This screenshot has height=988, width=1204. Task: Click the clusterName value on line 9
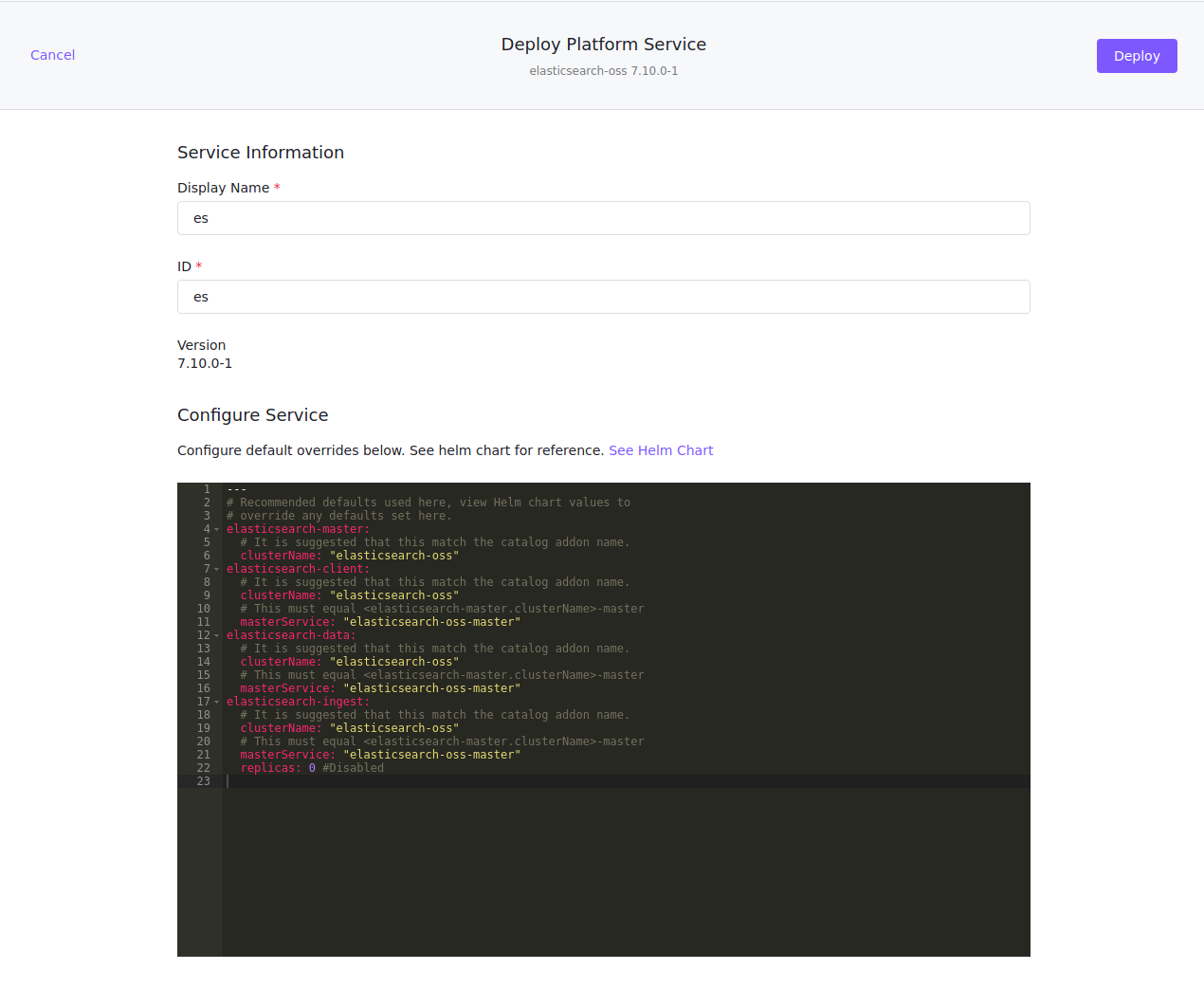pos(394,595)
